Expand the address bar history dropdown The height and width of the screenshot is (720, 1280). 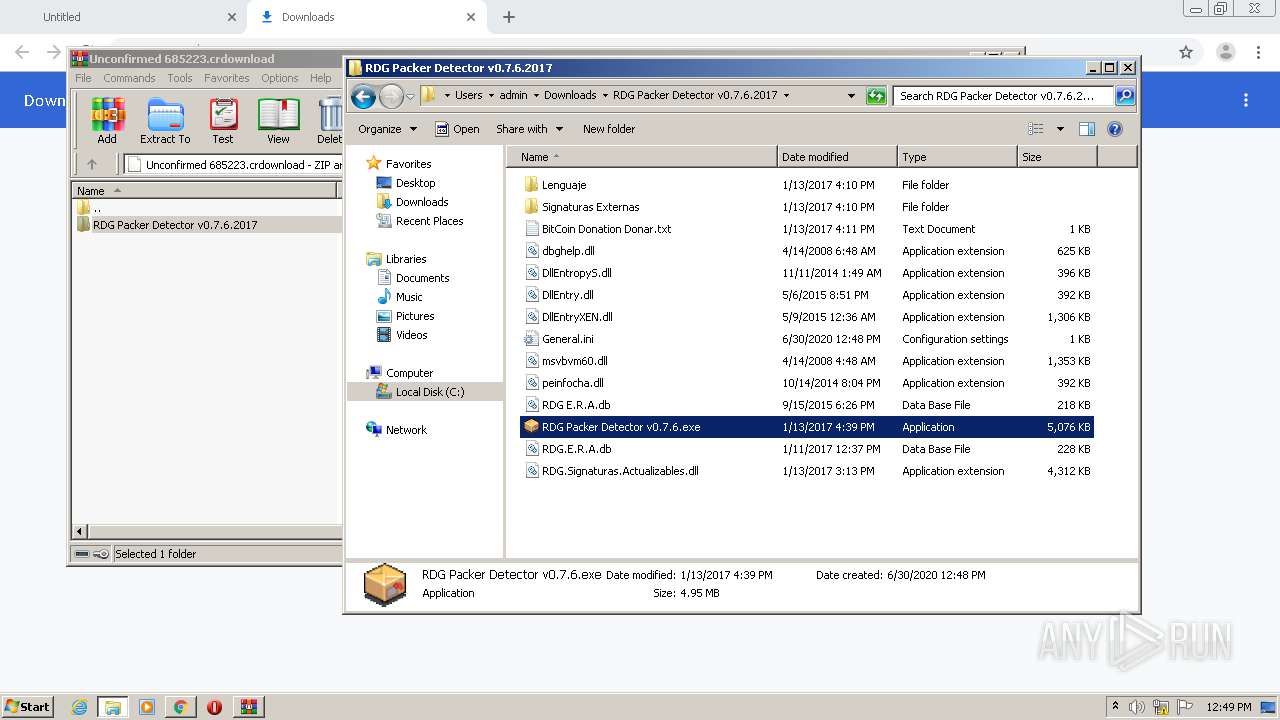[851, 96]
